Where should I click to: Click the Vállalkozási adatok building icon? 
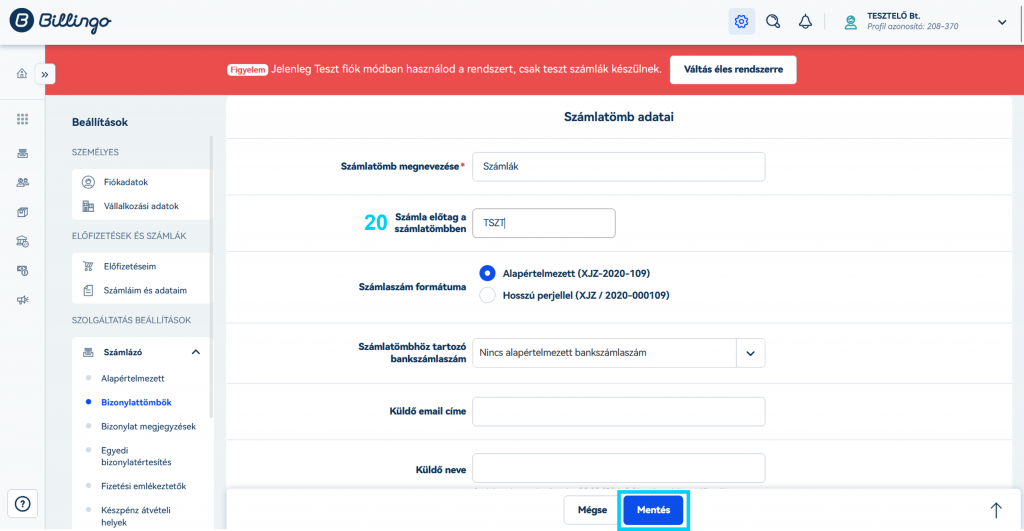(88, 206)
